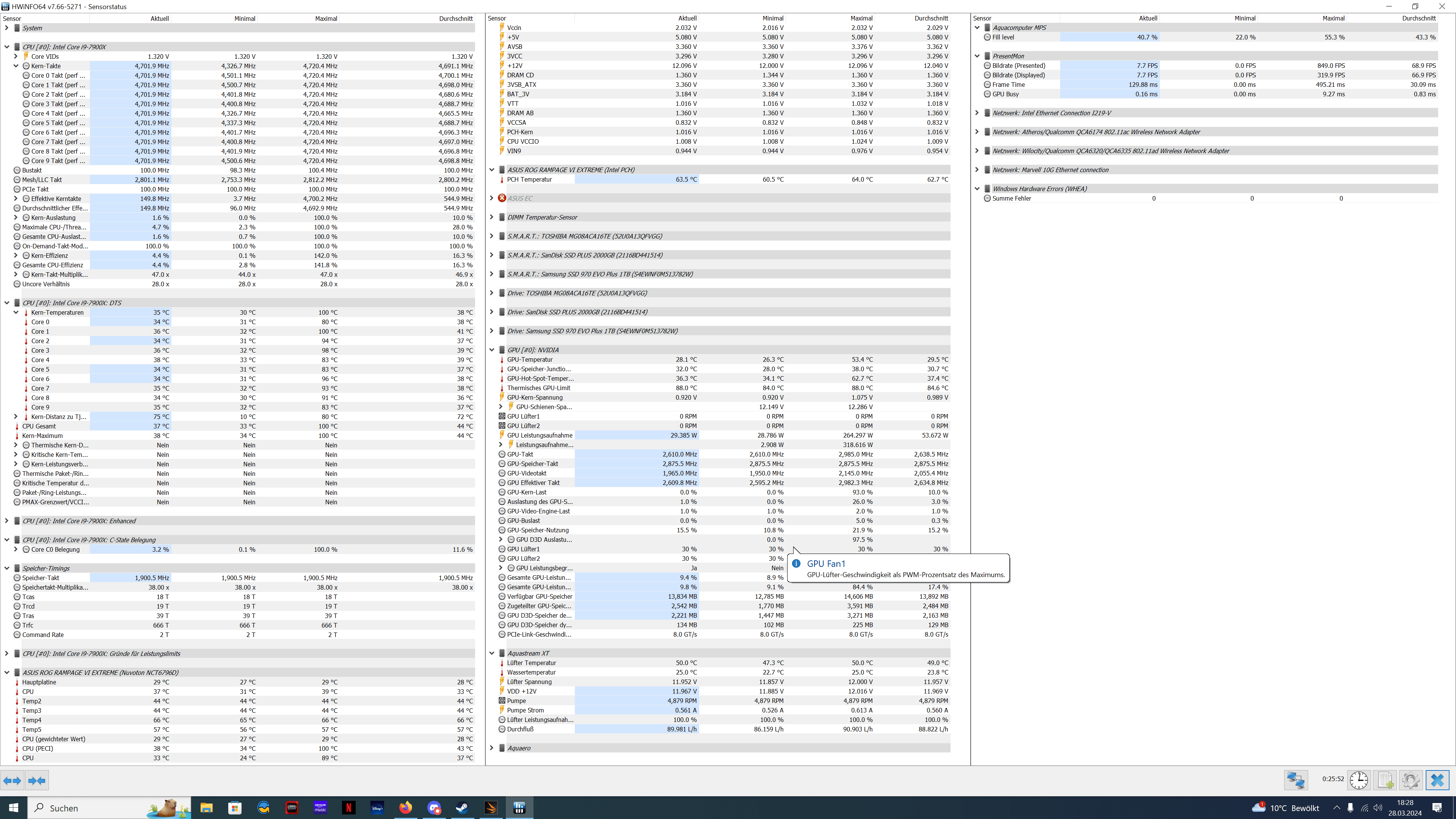Show hidden tray icons chevron
This screenshot has width=1456, height=819.
[1337, 808]
